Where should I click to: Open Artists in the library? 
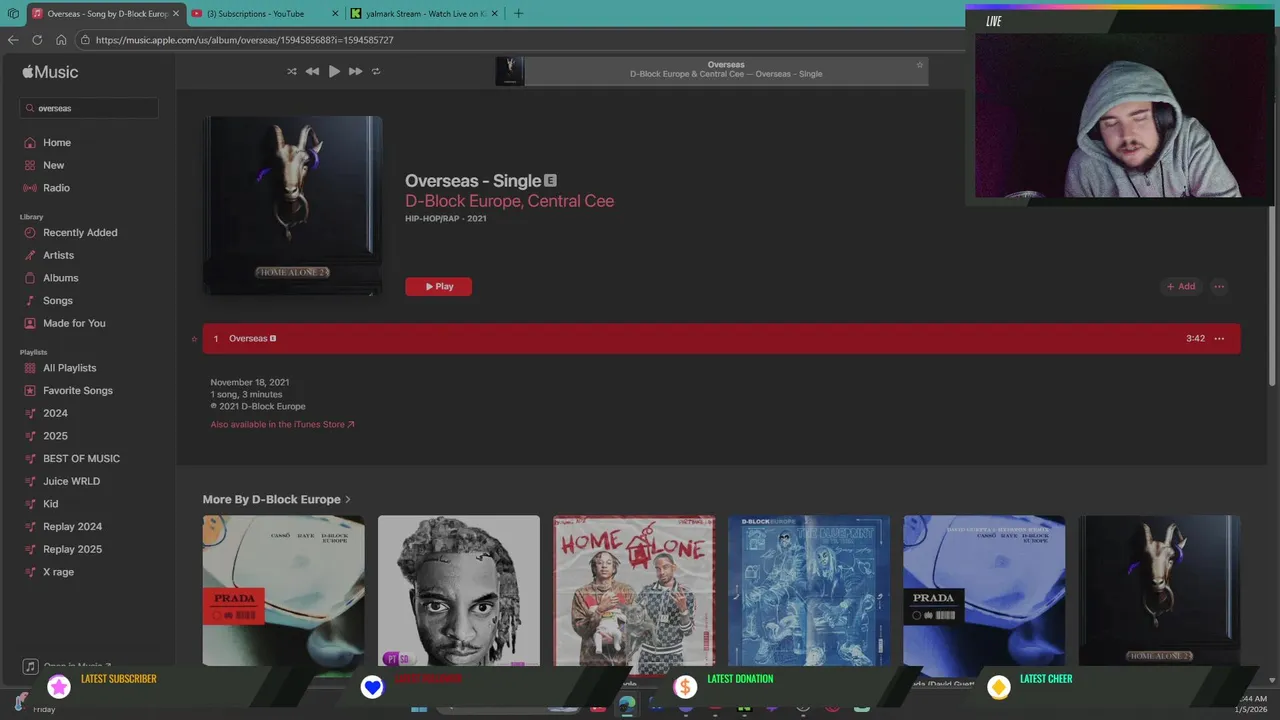click(58, 255)
